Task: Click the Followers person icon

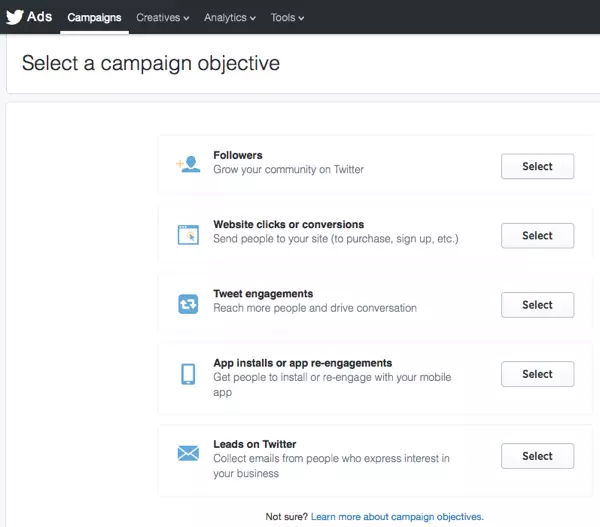Action: pos(188,165)
